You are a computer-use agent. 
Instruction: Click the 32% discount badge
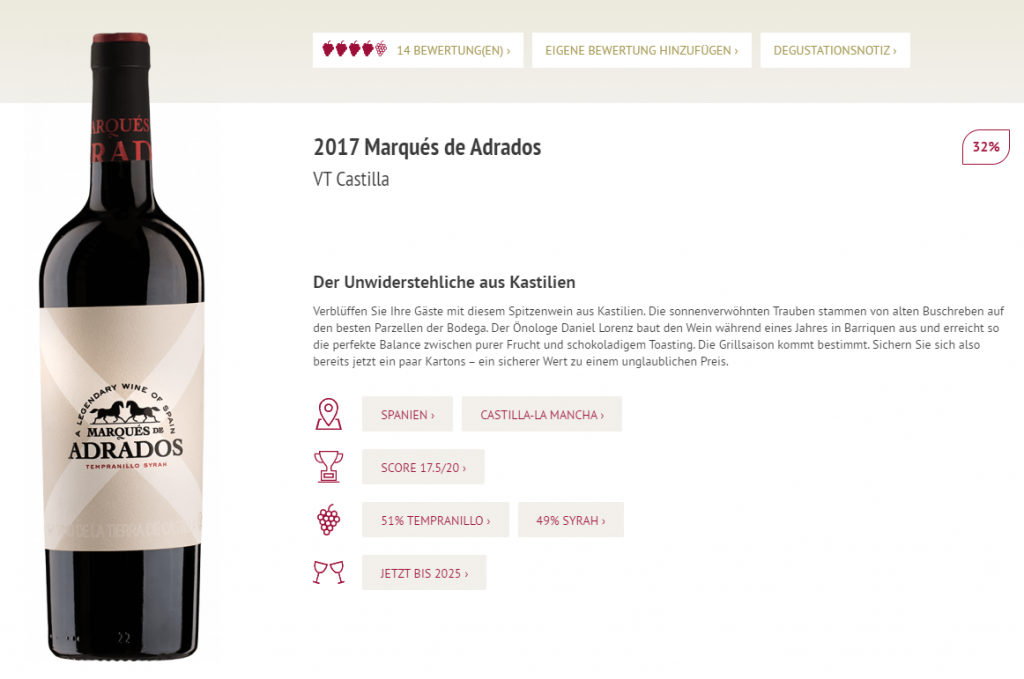(x=985, y=147)
